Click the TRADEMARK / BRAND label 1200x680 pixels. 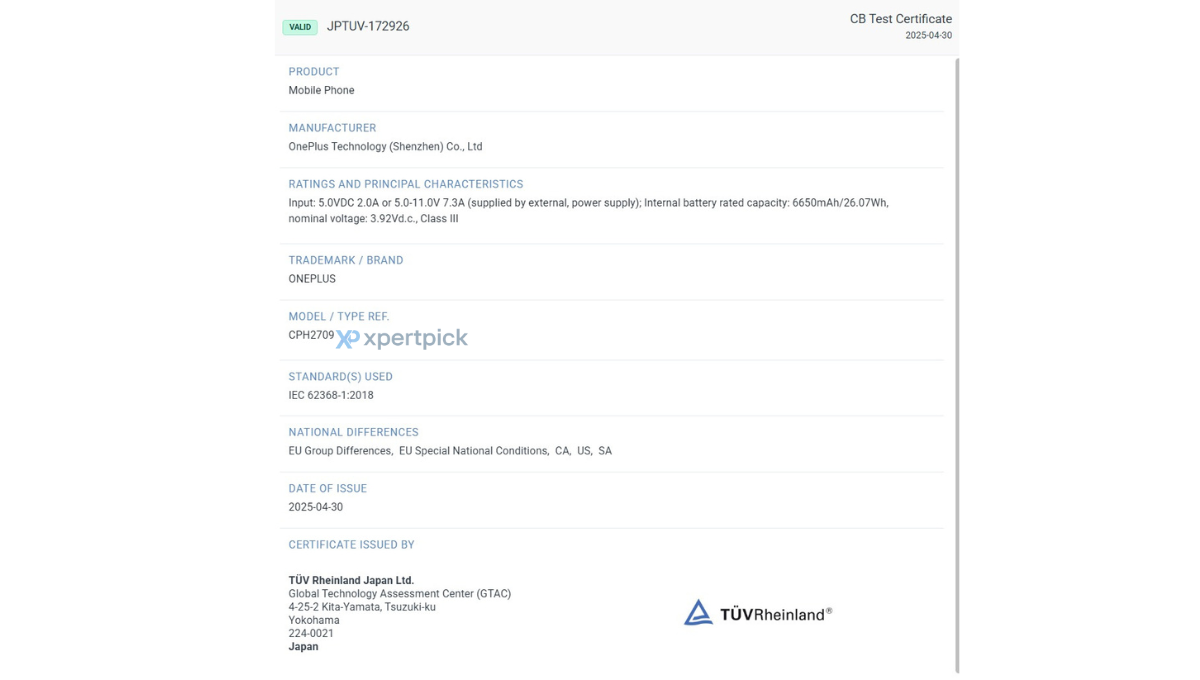pyautogui.click(x=346, y=260)
